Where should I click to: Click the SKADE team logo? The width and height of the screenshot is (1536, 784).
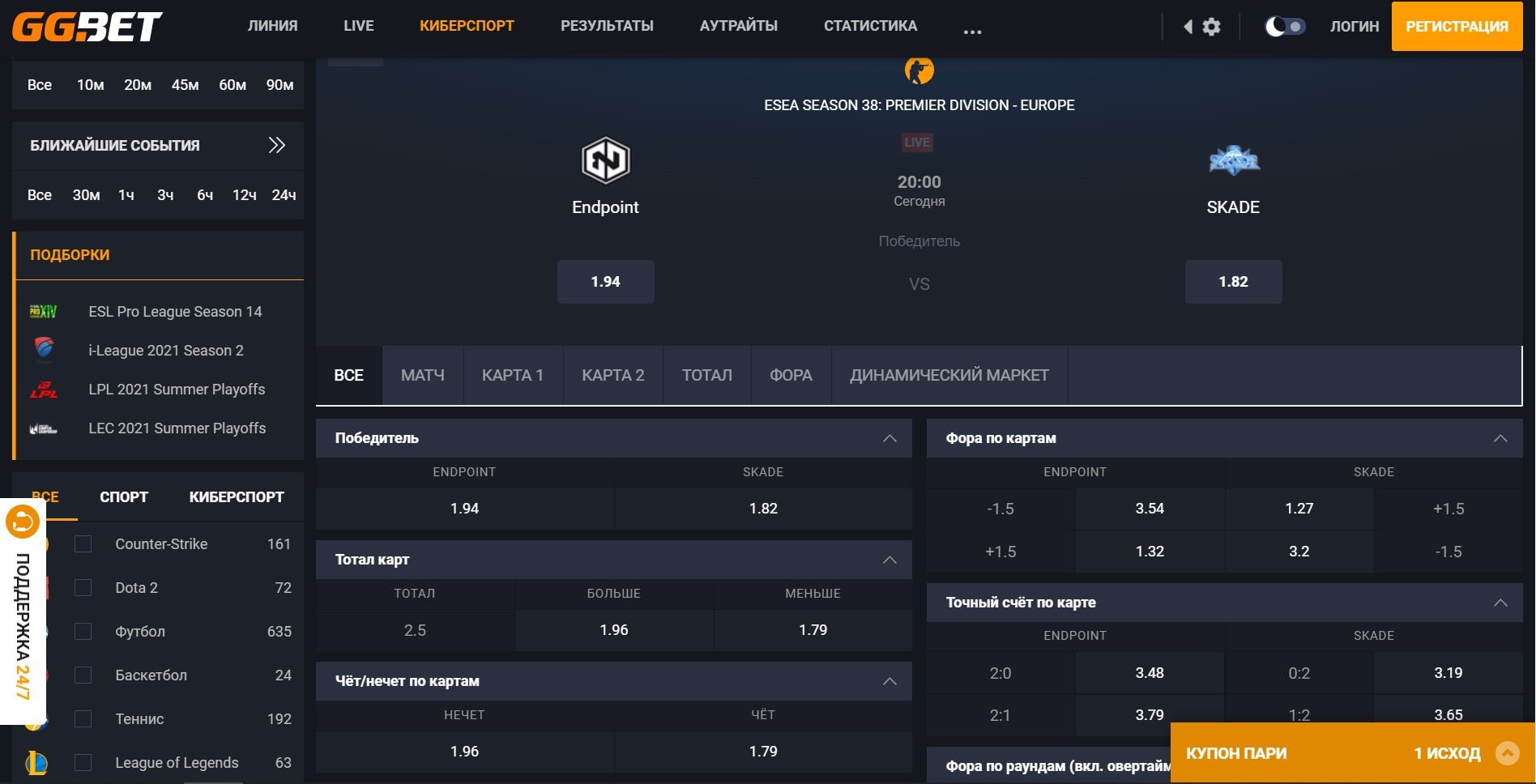pos(1233,160)
